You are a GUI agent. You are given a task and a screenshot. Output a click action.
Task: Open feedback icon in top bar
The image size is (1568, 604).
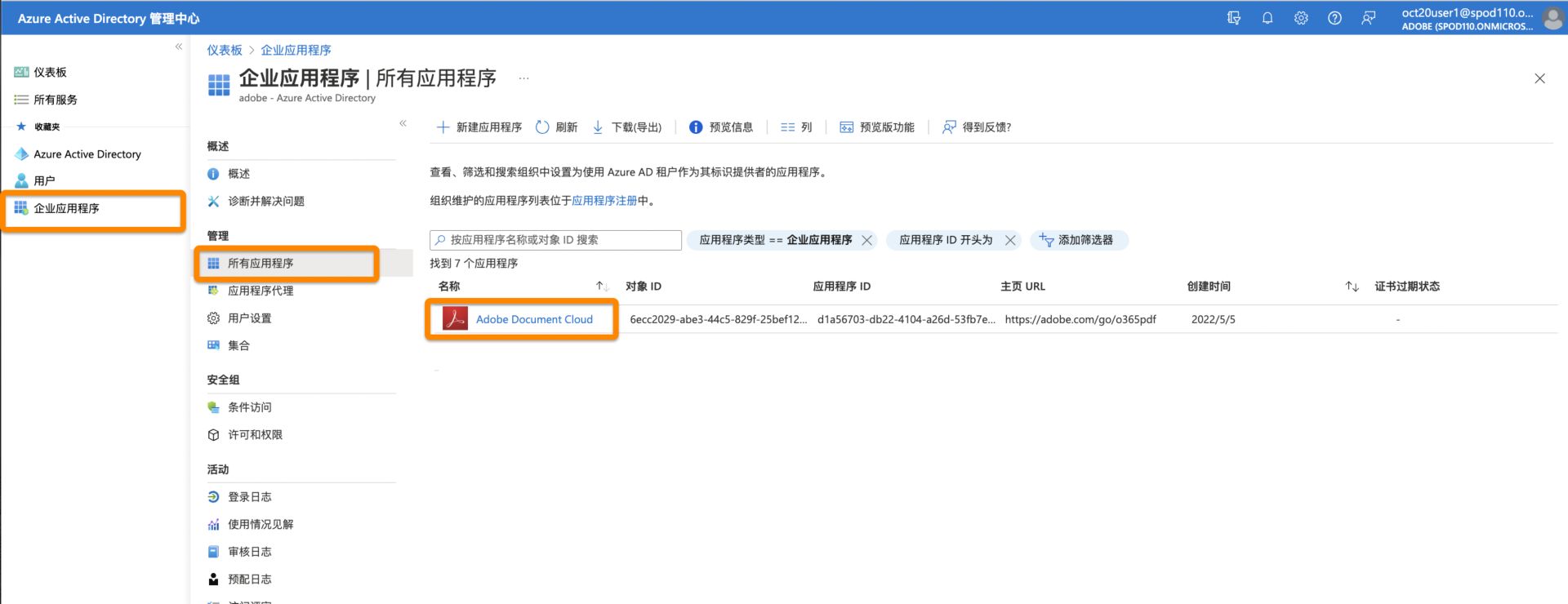pyautogui.click(x=1369, y=18)
